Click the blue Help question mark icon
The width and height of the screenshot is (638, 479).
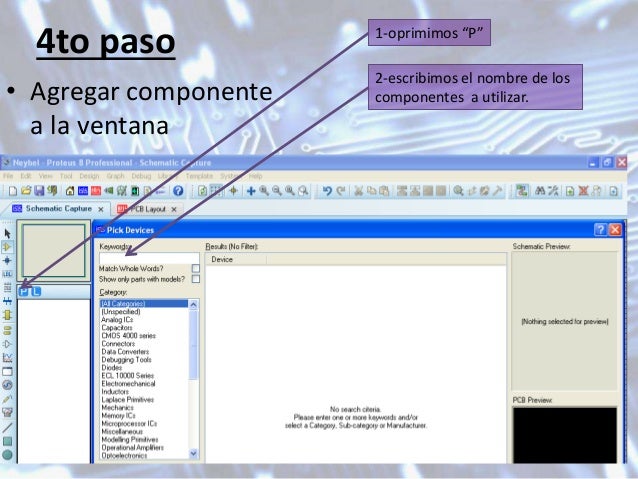(x=178, y=191)
